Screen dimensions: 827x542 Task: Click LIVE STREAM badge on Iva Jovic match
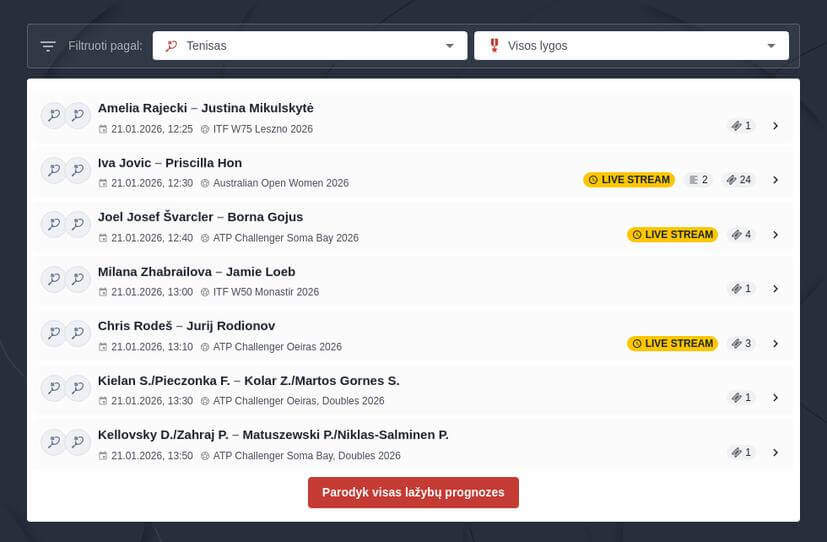629,180
